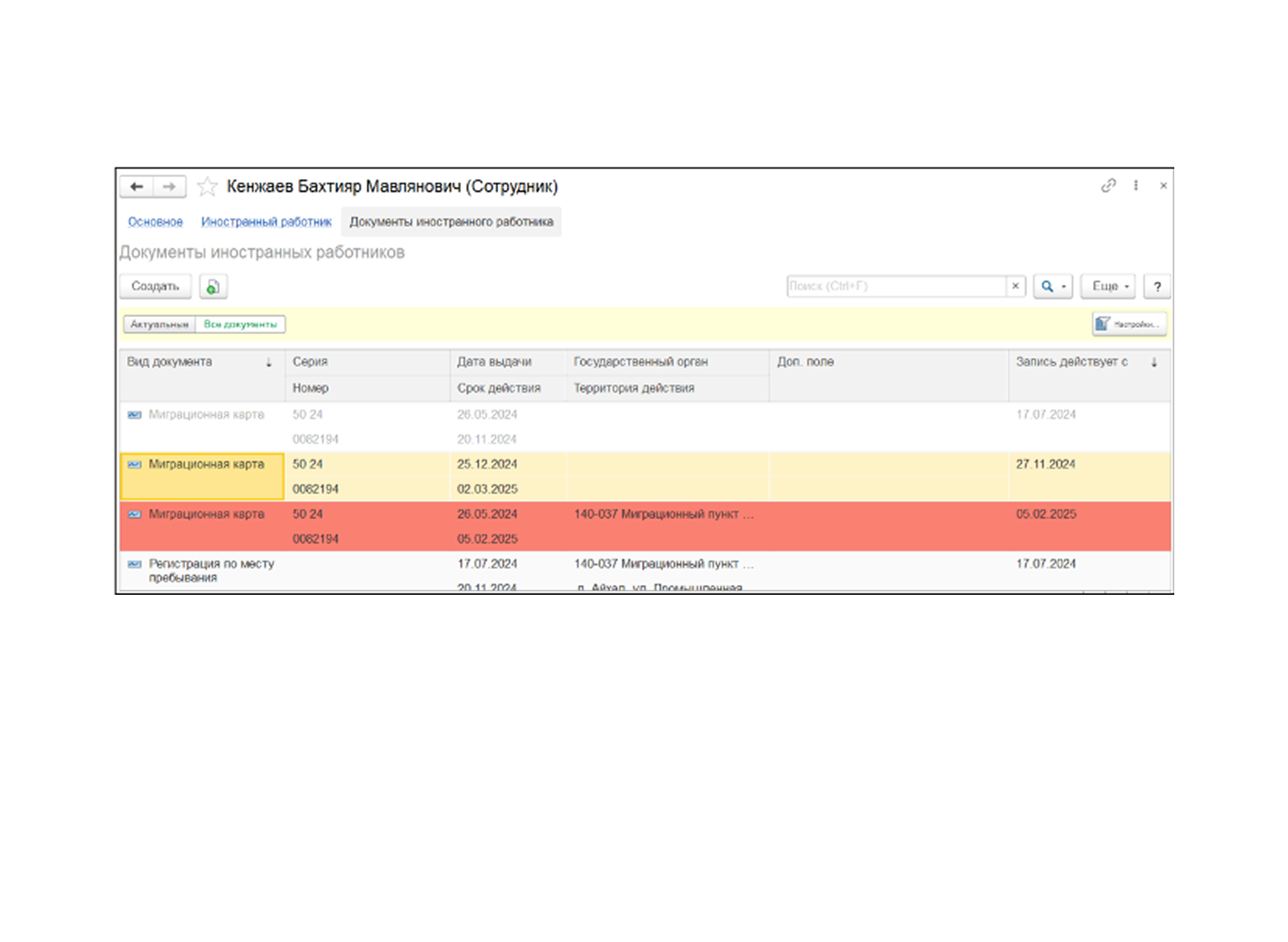Click document icon in the greyed row
Viewport: 1288px width, 942px height.
coord(135,415)
